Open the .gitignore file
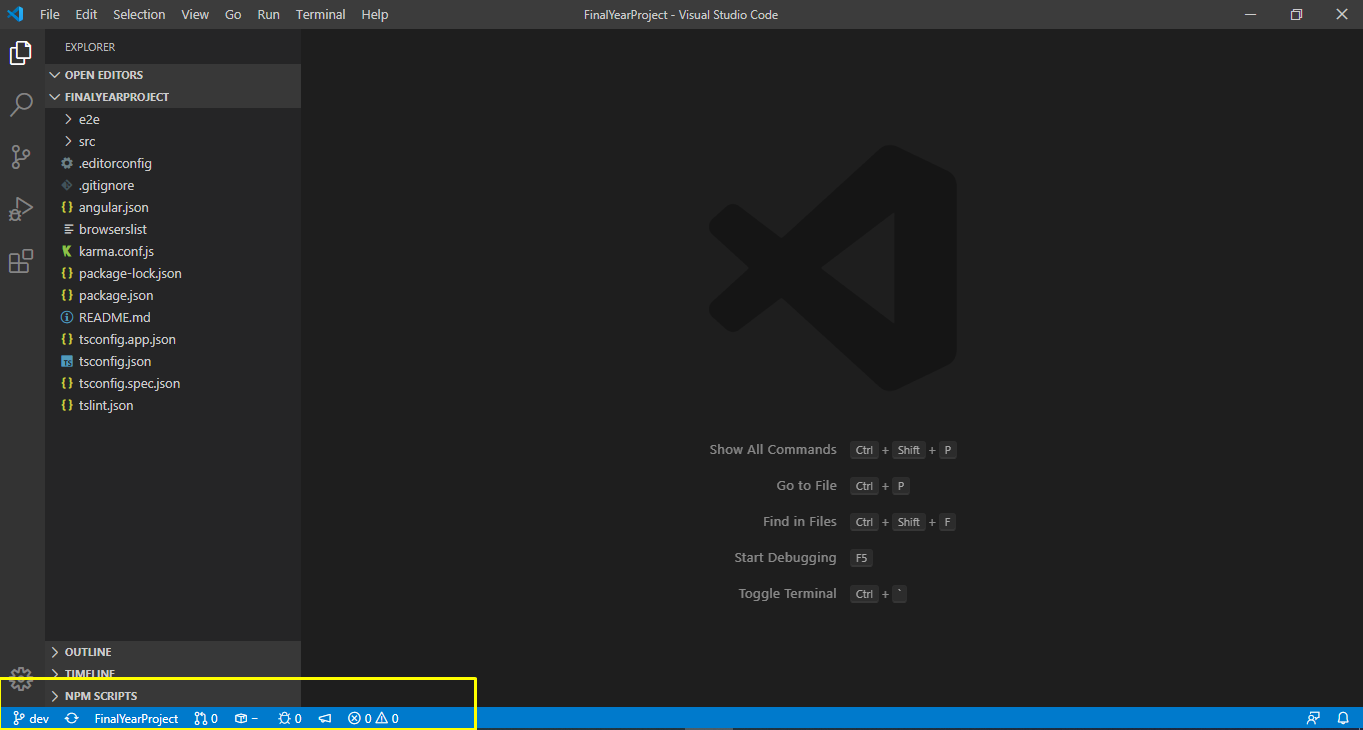The height and width of the screenshot is (730, 1363). 173,185
